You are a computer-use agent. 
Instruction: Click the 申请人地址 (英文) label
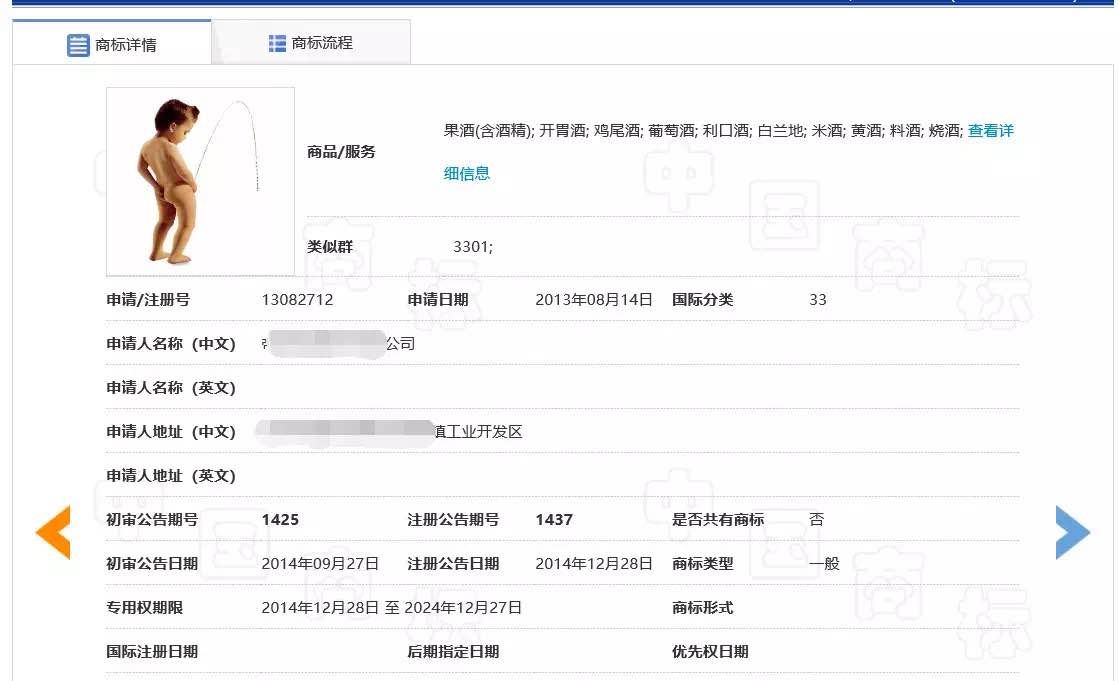tap(171, 476)
